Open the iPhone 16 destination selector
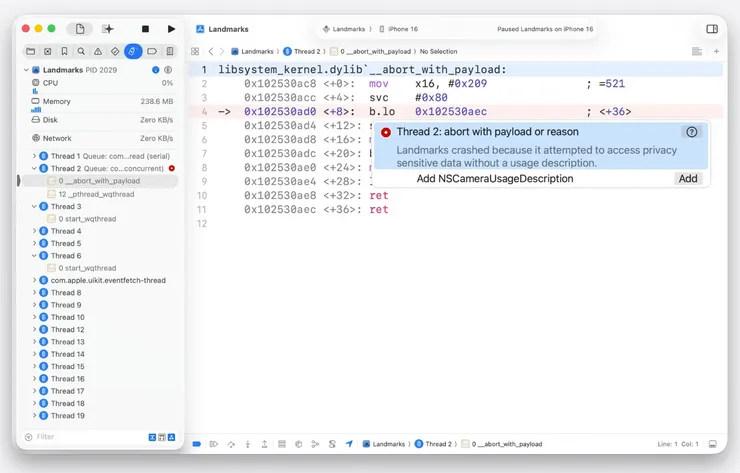This screenshot has width=740, height=473. coord(399,29)
